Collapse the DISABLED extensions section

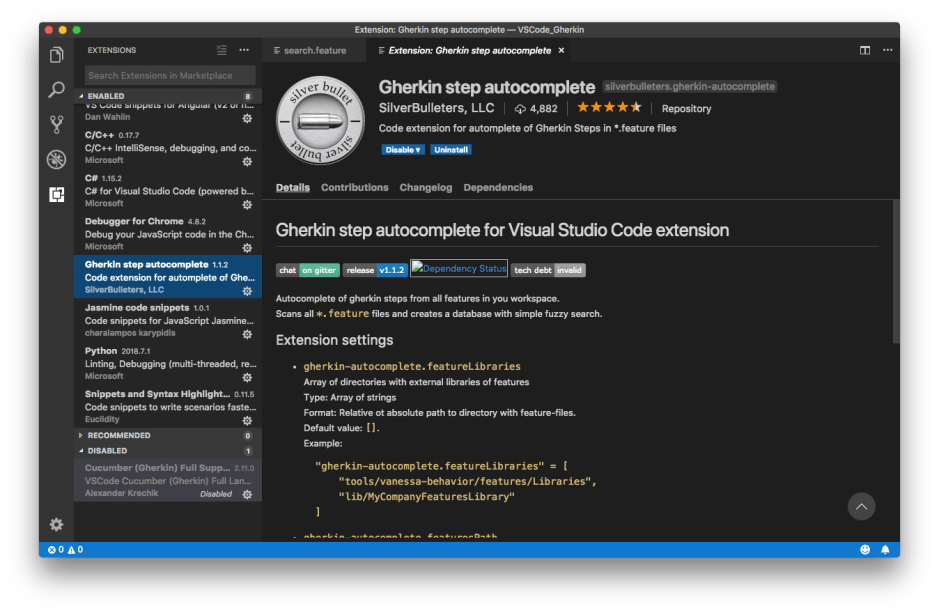(x=107, y=451)
